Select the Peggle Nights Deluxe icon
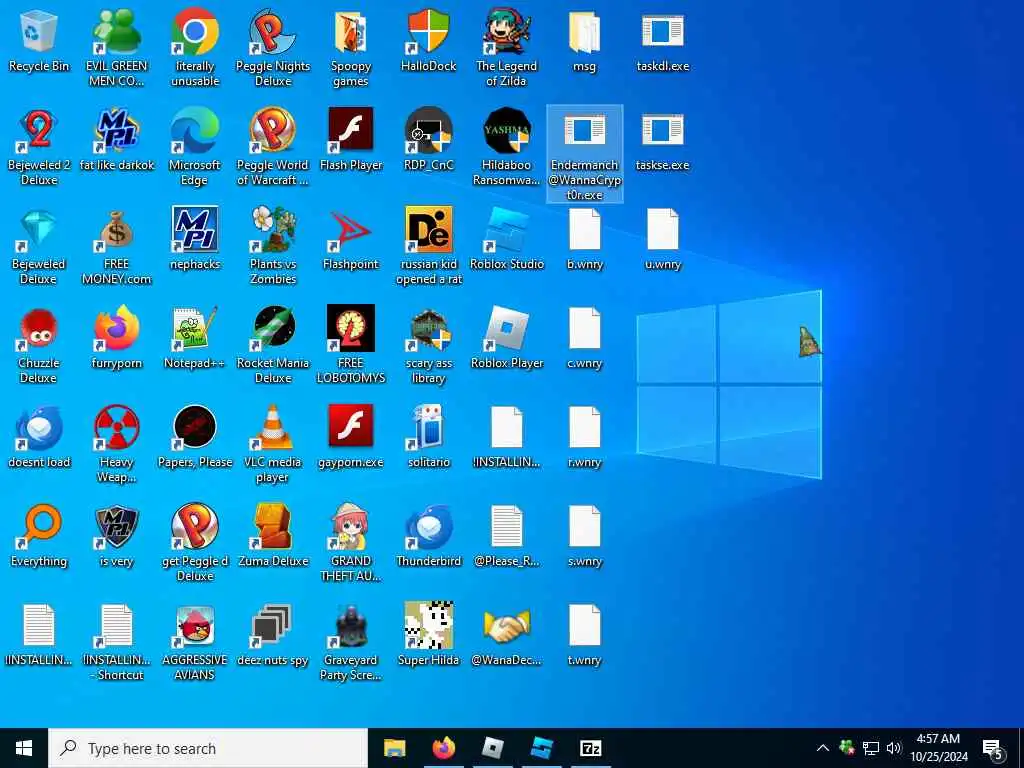The height and width of the screenshot is (768, 1024). pyautogui.click(x=272, y=31)
